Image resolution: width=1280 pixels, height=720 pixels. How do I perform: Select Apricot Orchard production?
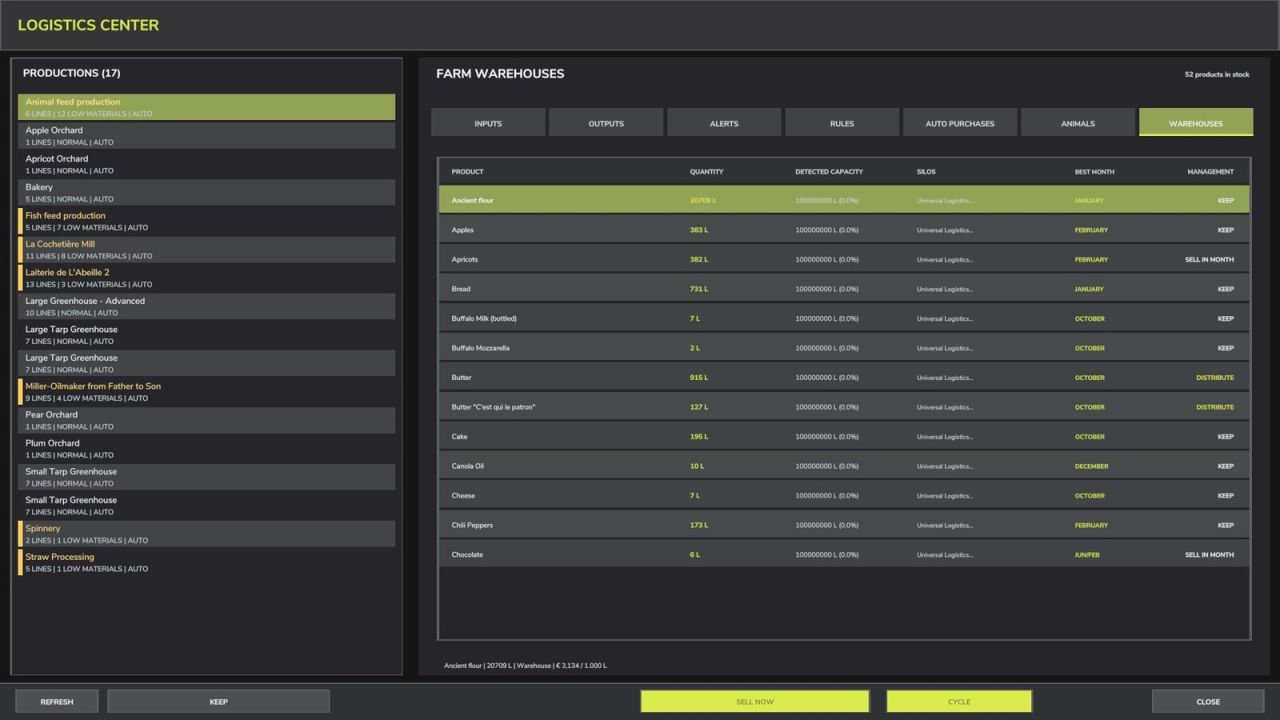point(206,164)
